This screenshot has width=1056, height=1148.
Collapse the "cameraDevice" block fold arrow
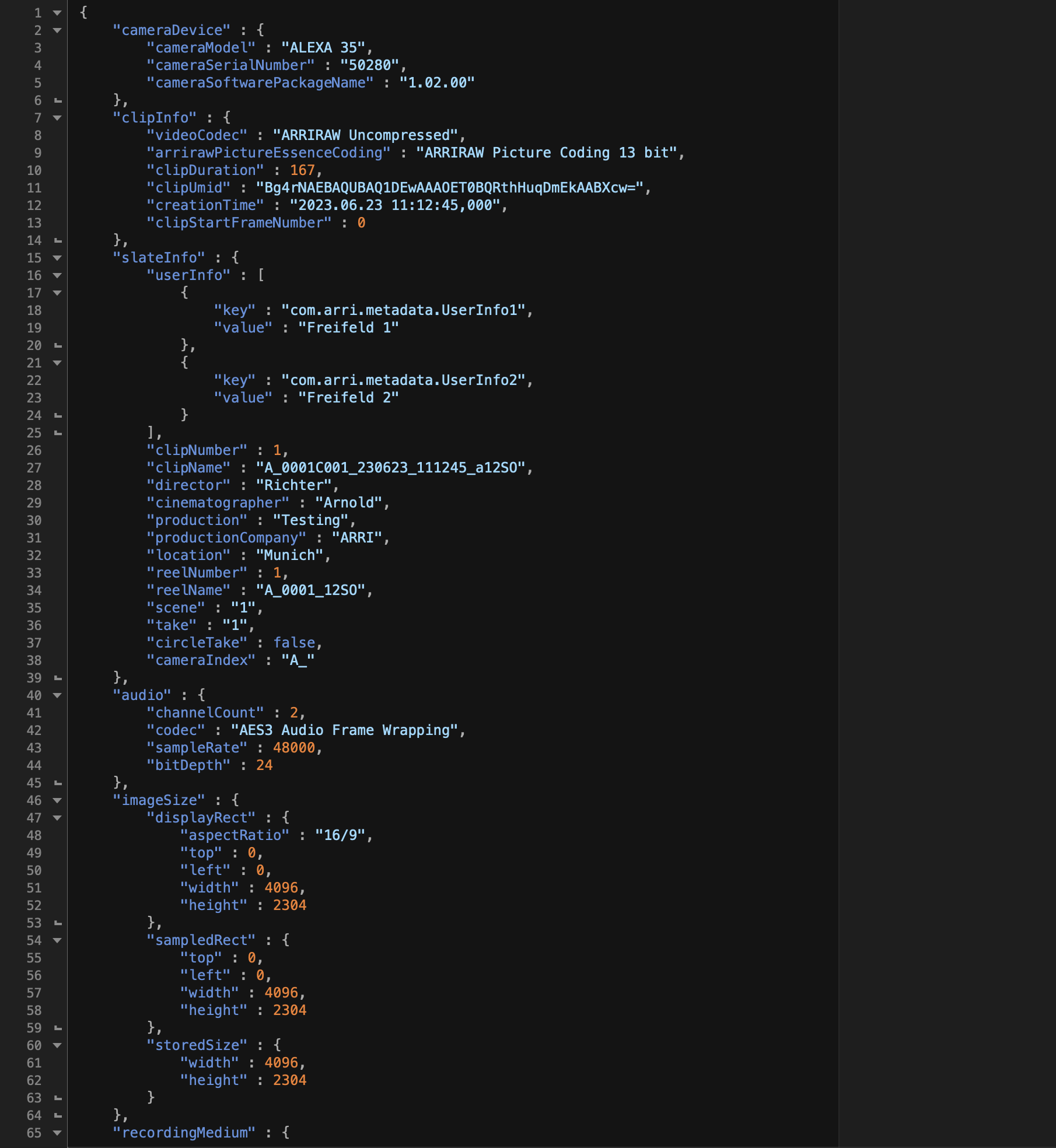57,30
